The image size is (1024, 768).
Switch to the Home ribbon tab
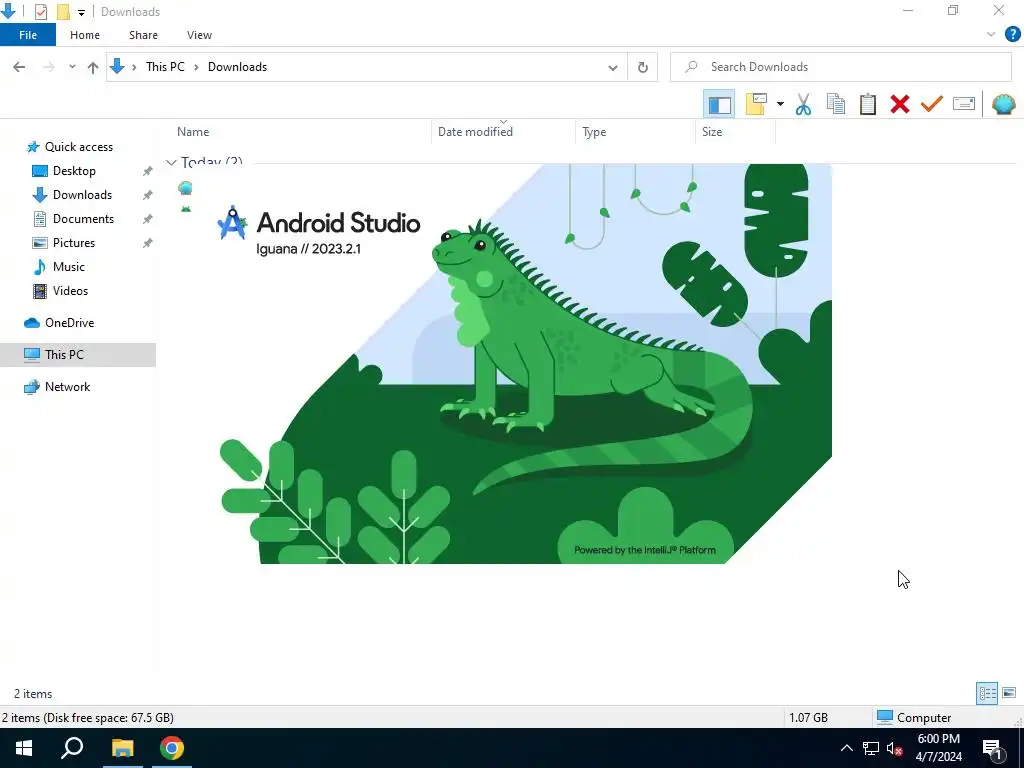(x=85, y=35)
